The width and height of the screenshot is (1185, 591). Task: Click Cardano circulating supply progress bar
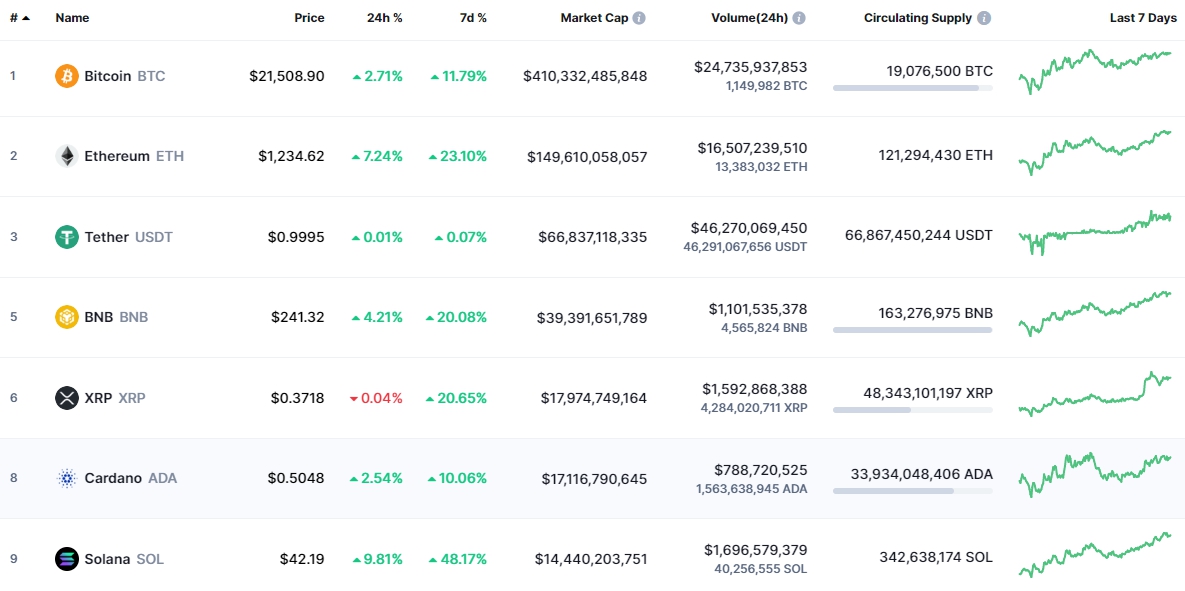tap(913, 490)
